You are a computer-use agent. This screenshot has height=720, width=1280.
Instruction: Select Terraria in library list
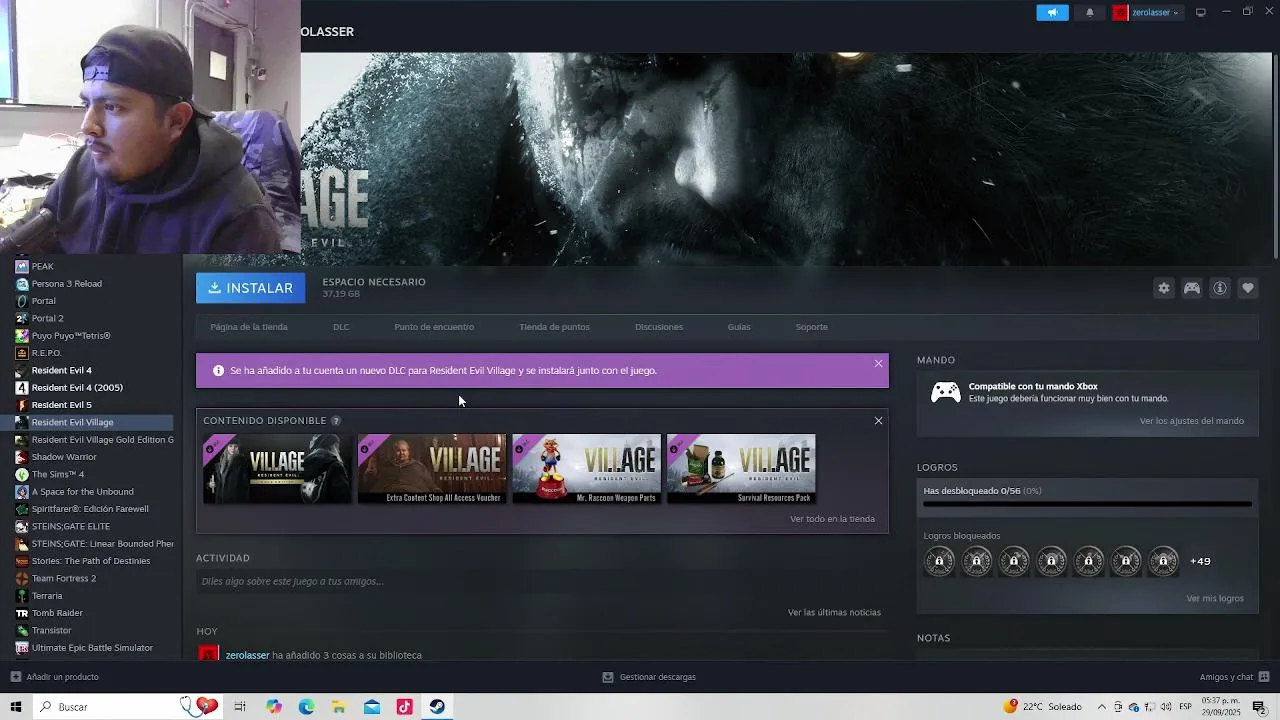pyautogui.click(x=47, y=596)
